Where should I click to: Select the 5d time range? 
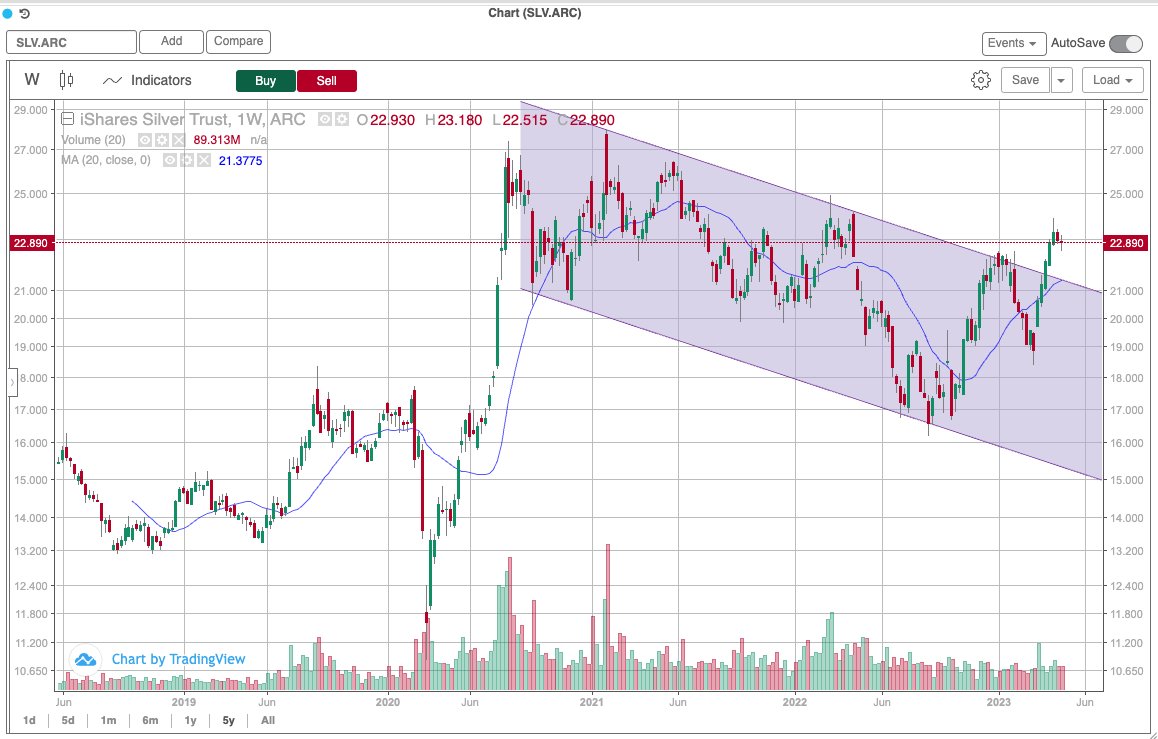(68, 720)
